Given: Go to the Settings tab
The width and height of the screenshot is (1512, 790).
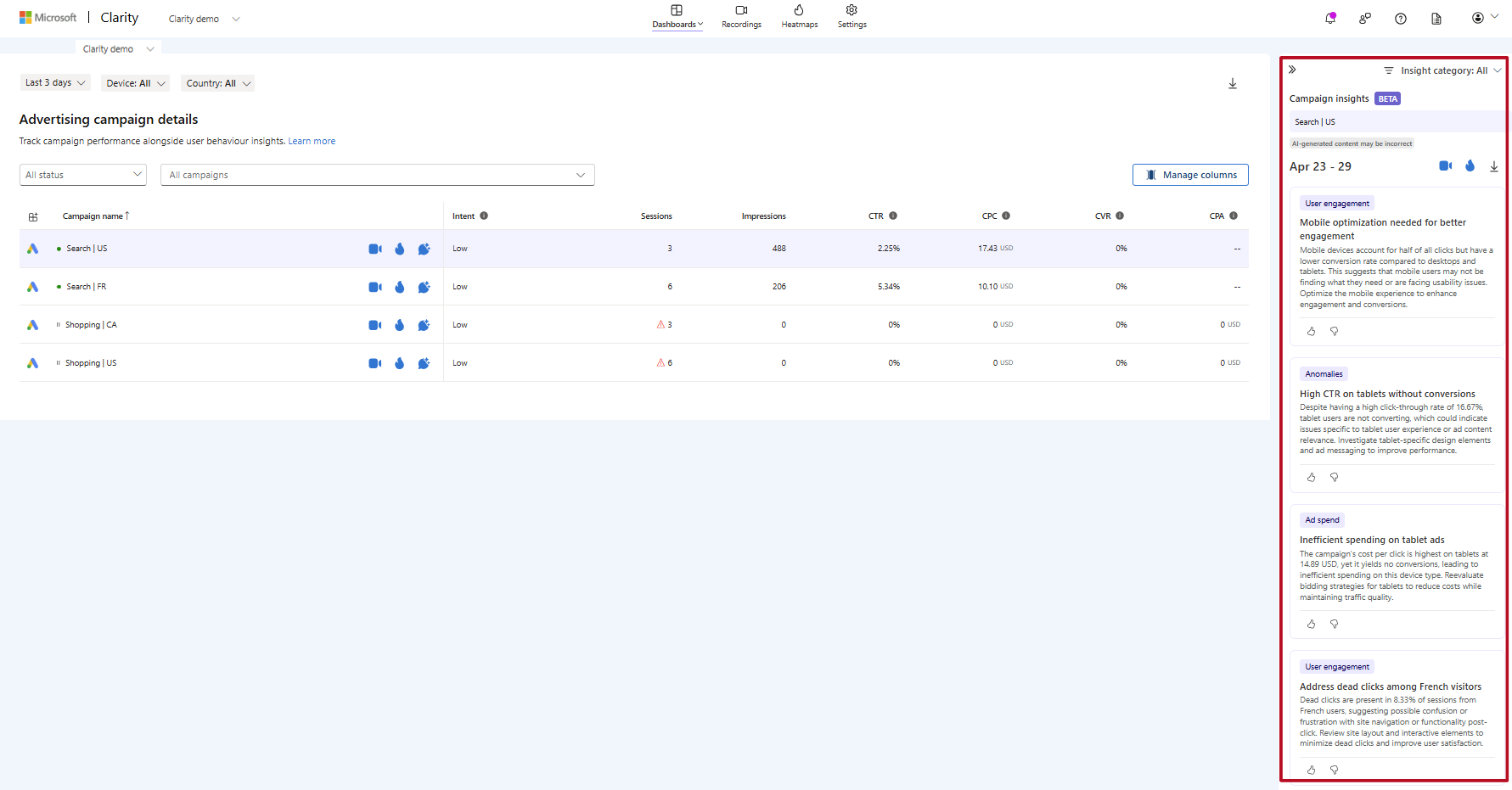Looking at the screenshot, I should point(852,17).
